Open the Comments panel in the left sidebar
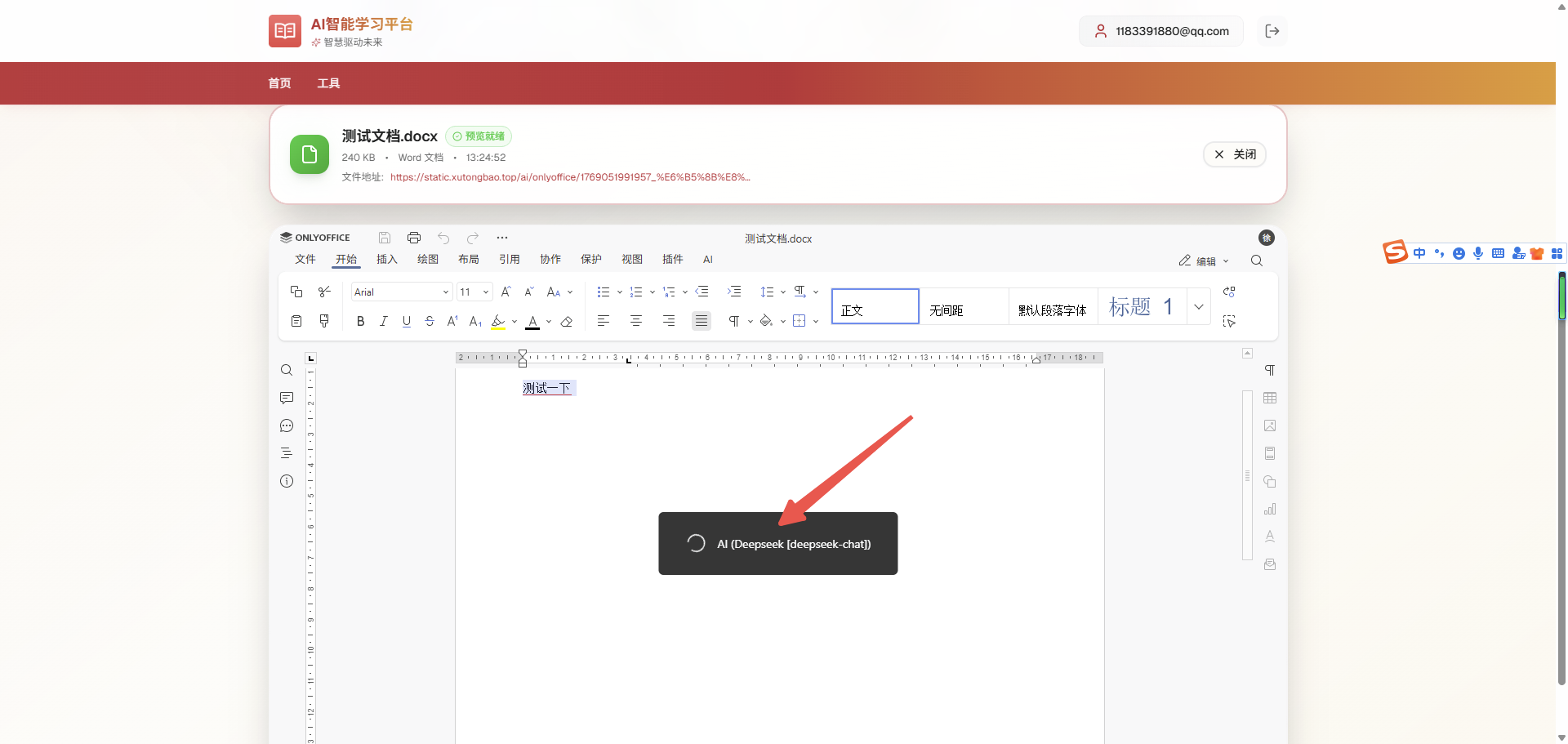This screenshot has height=744, width=1568. tap(287, 398)
